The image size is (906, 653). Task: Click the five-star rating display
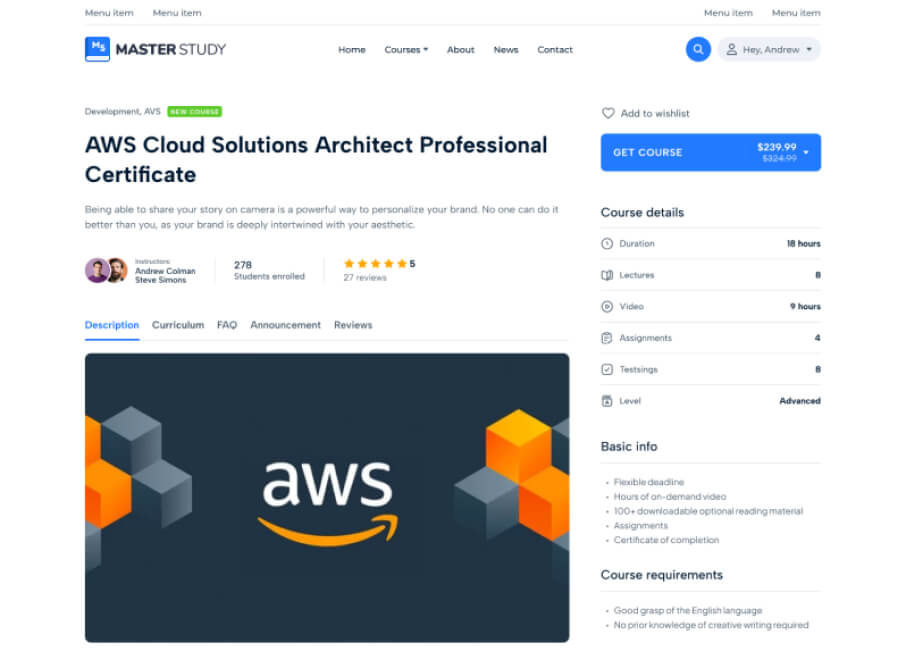pyautogui.click(x=375, y=264)
